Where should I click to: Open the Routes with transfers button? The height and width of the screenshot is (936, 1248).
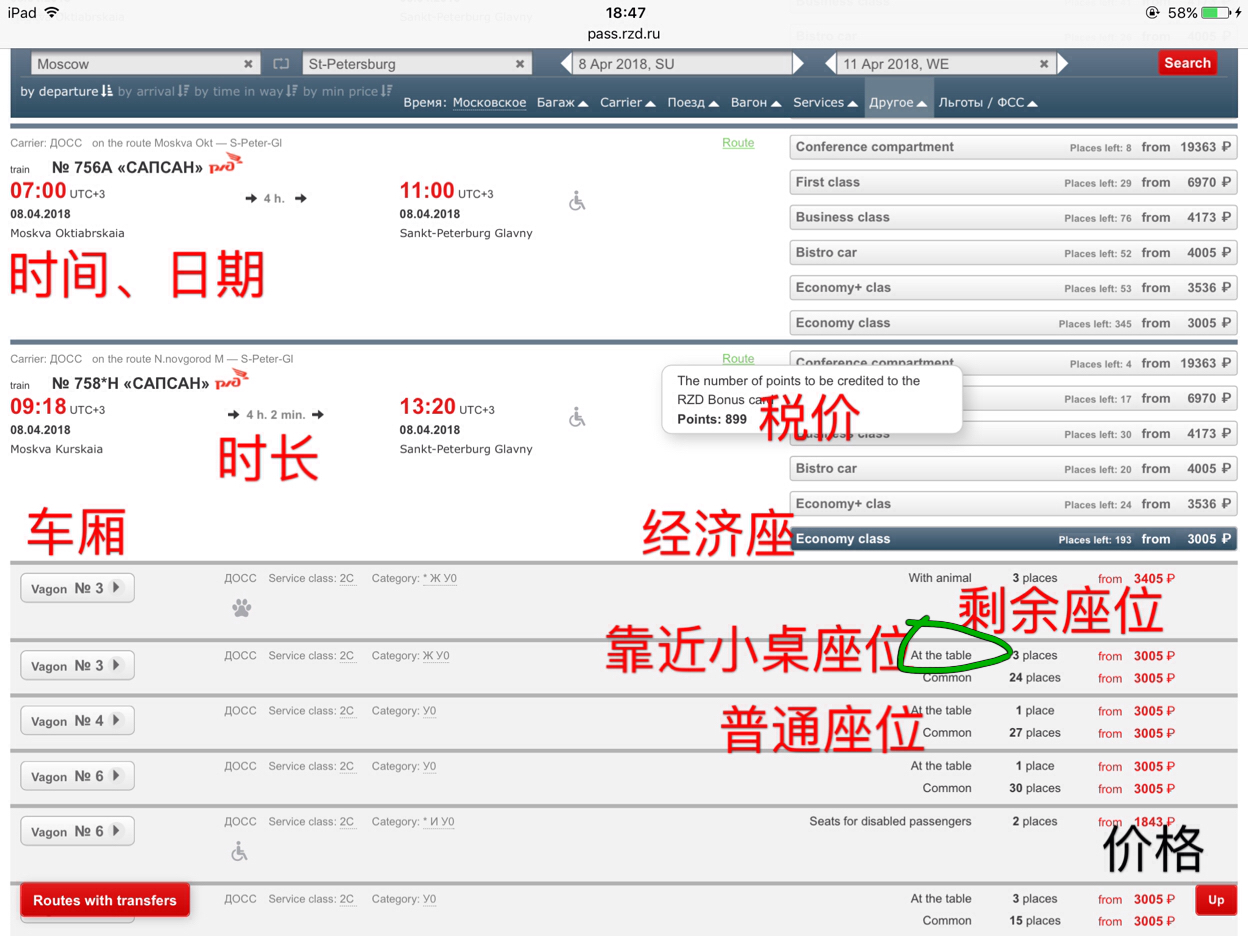[x=105, y=900]
